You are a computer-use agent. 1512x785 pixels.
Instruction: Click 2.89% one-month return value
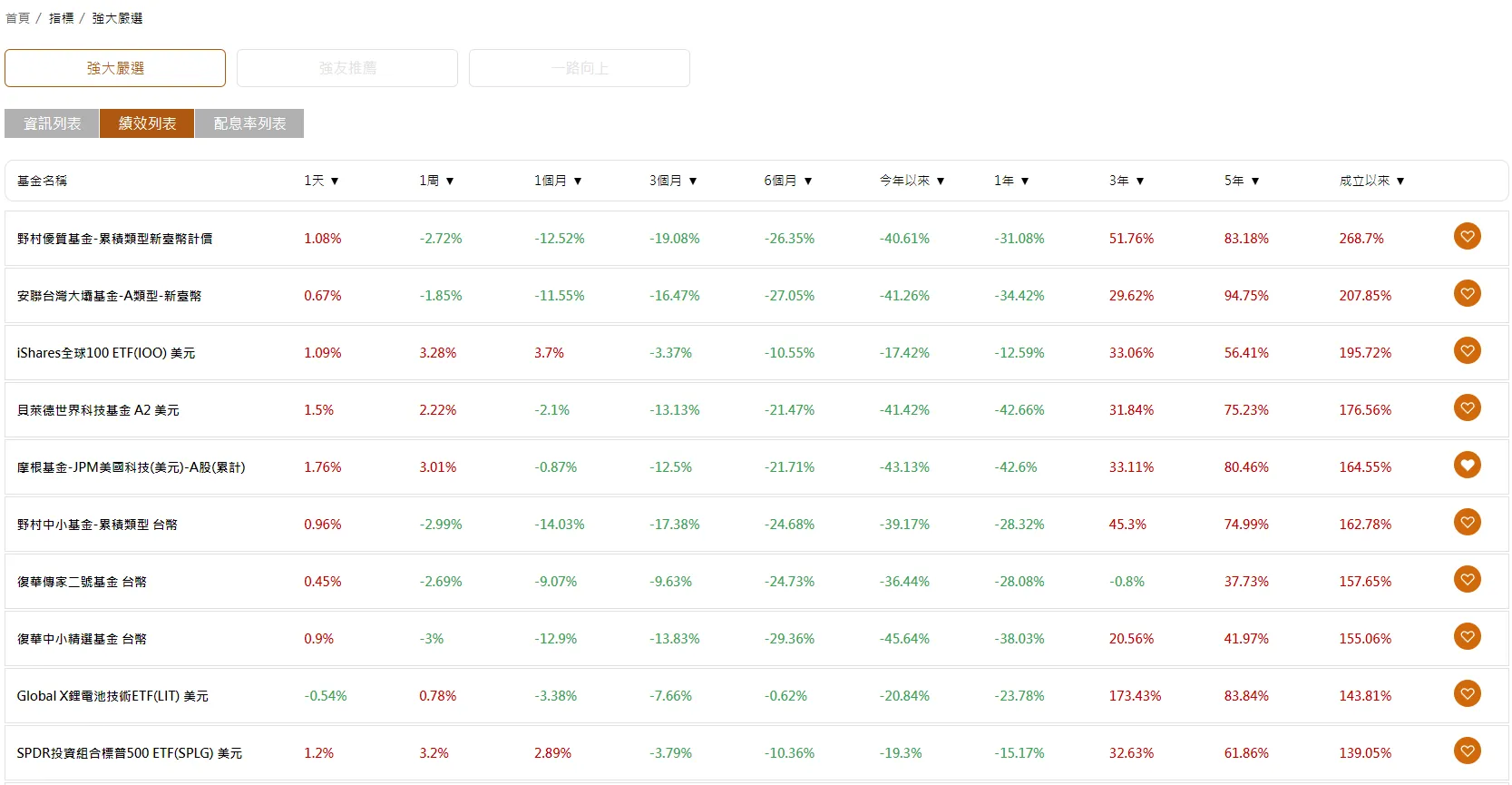tap(552, 753)
